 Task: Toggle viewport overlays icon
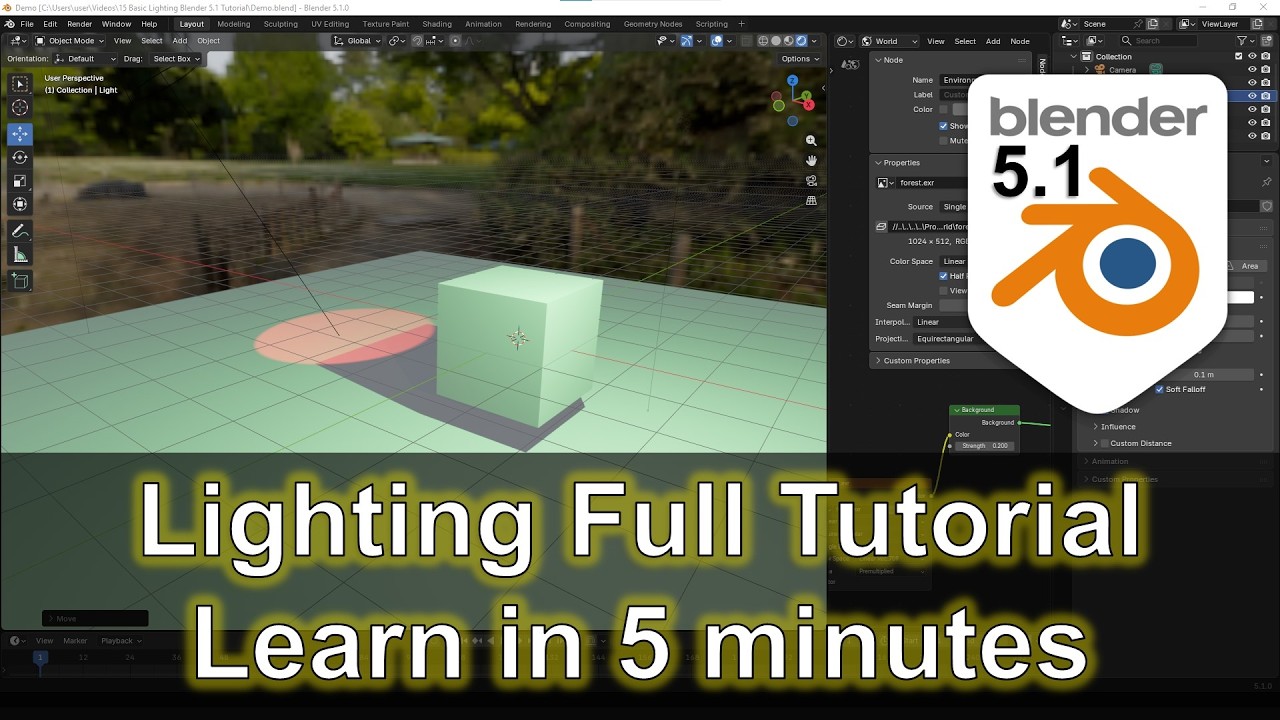pos(717,41)
